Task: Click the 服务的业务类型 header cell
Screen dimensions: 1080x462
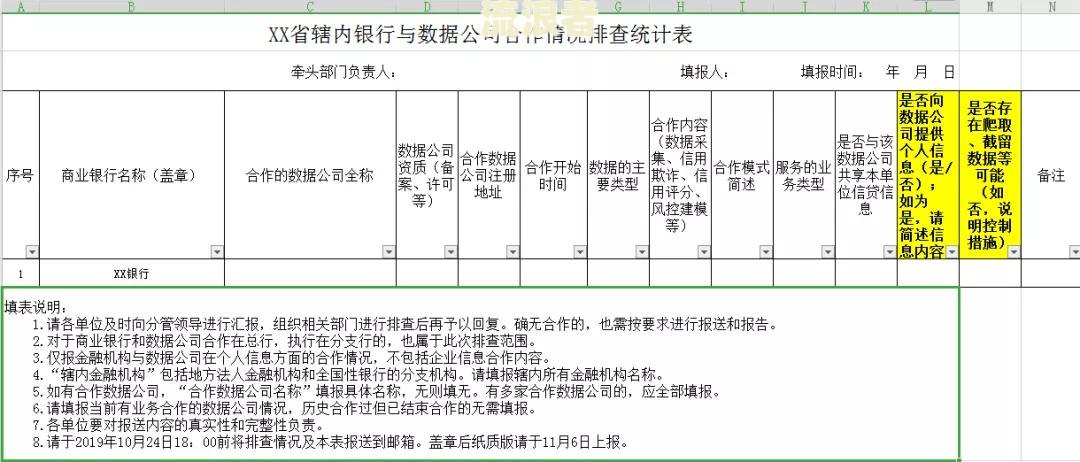Action: pos(804,175)
